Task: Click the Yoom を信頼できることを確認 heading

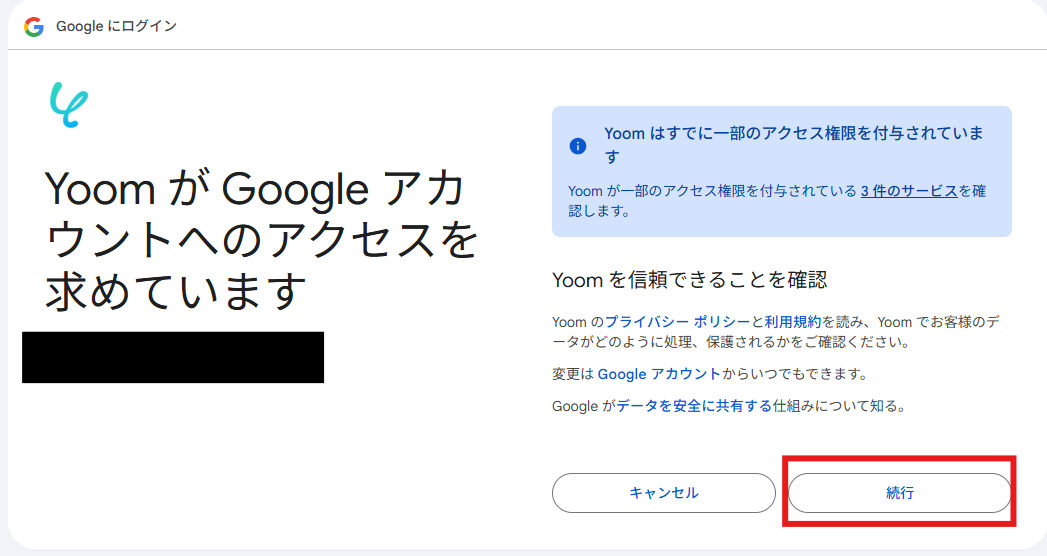Action: tap(690, 279)
